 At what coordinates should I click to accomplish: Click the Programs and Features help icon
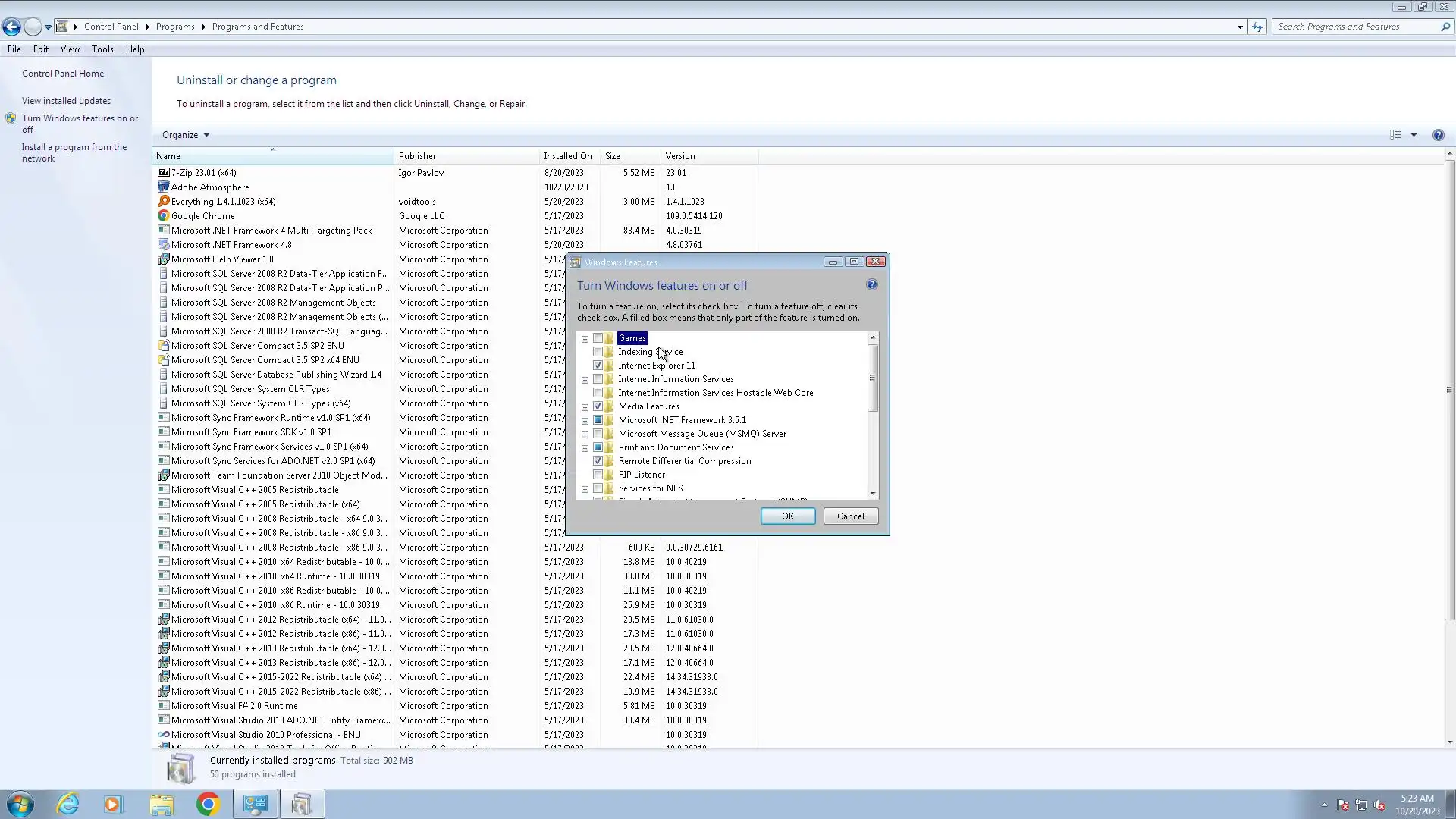[x=1438, y=135]
